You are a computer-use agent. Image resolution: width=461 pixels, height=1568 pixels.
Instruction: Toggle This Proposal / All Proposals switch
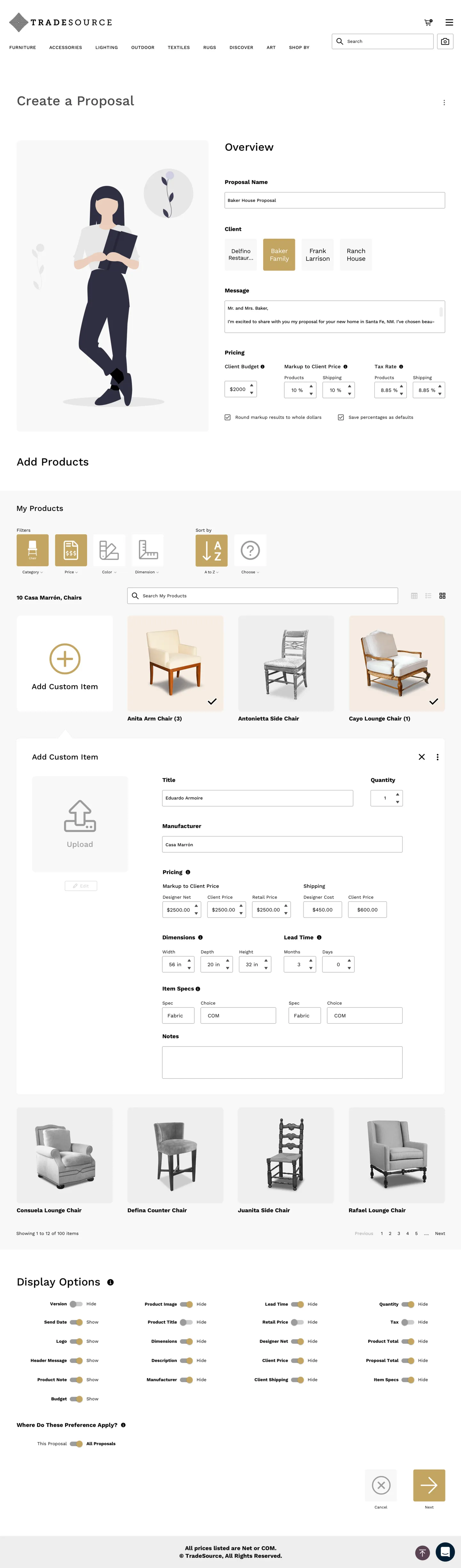point(76,1444)
